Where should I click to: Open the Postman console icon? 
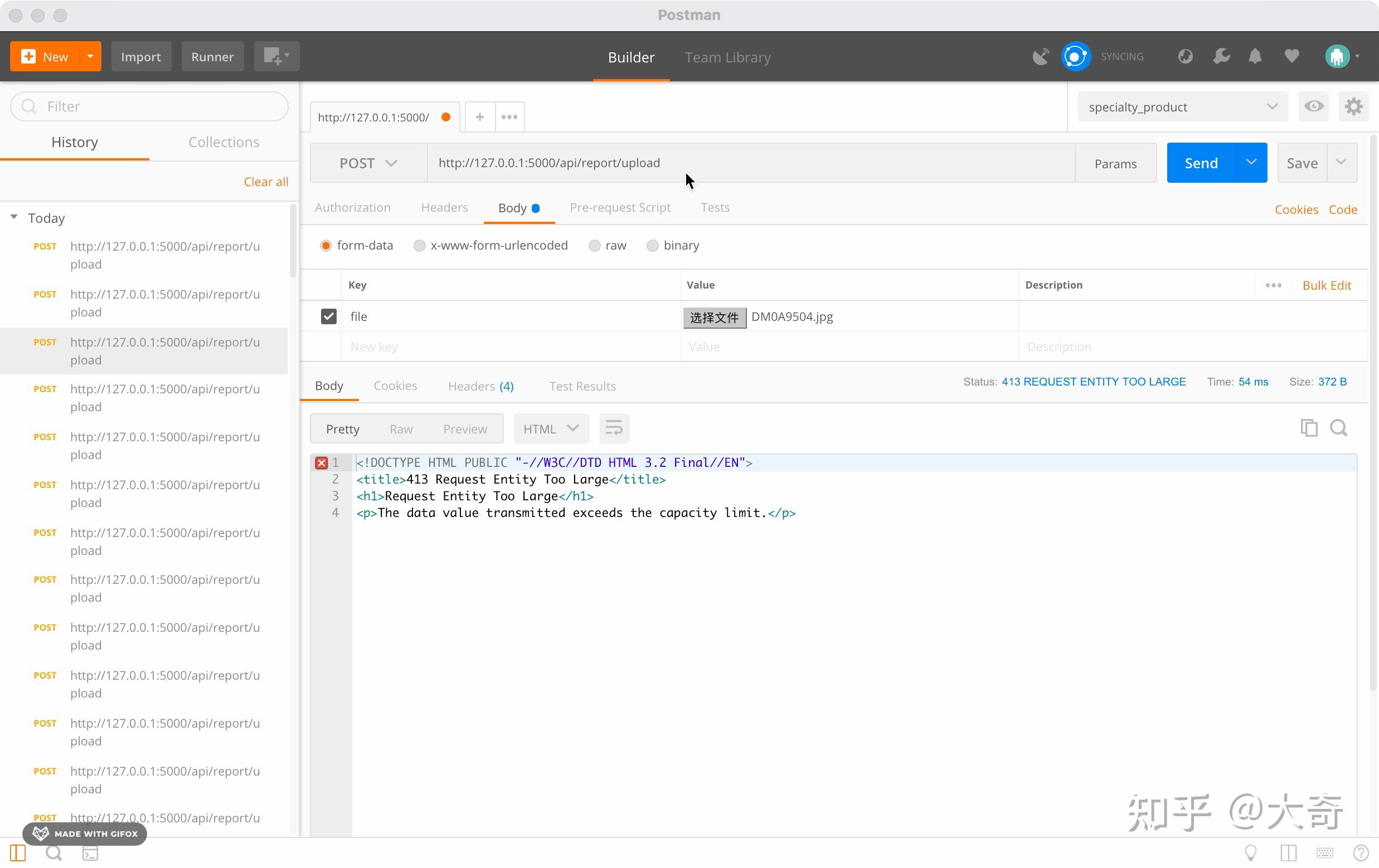90,853
